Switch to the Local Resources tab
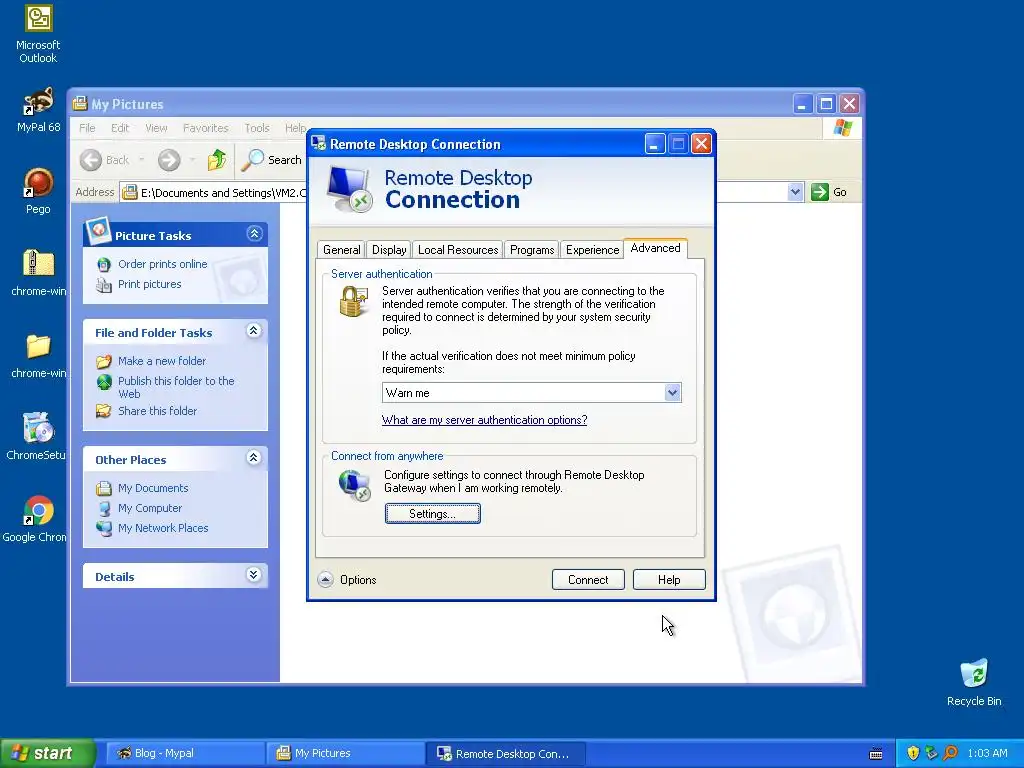This screenshot has width=1024, height=768. (458, 250)
